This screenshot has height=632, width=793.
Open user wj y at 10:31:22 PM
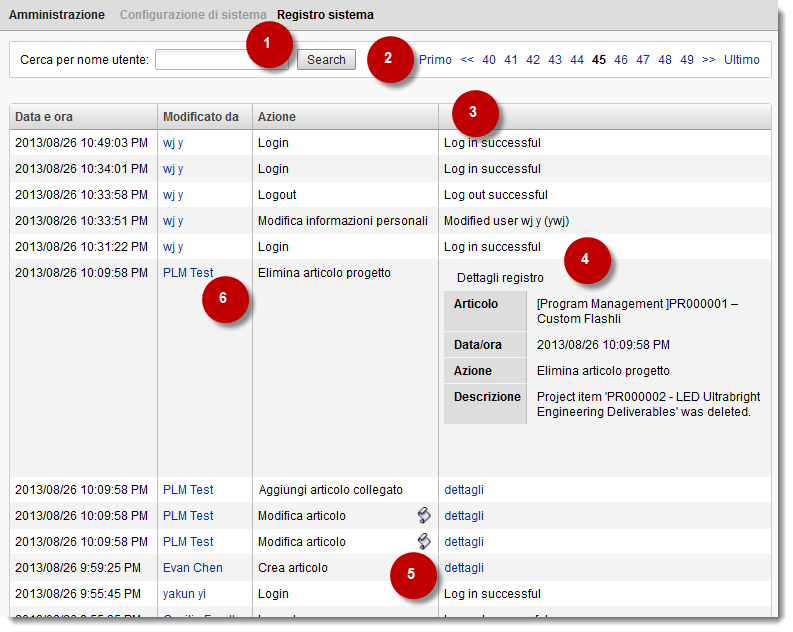coord(173,247)
